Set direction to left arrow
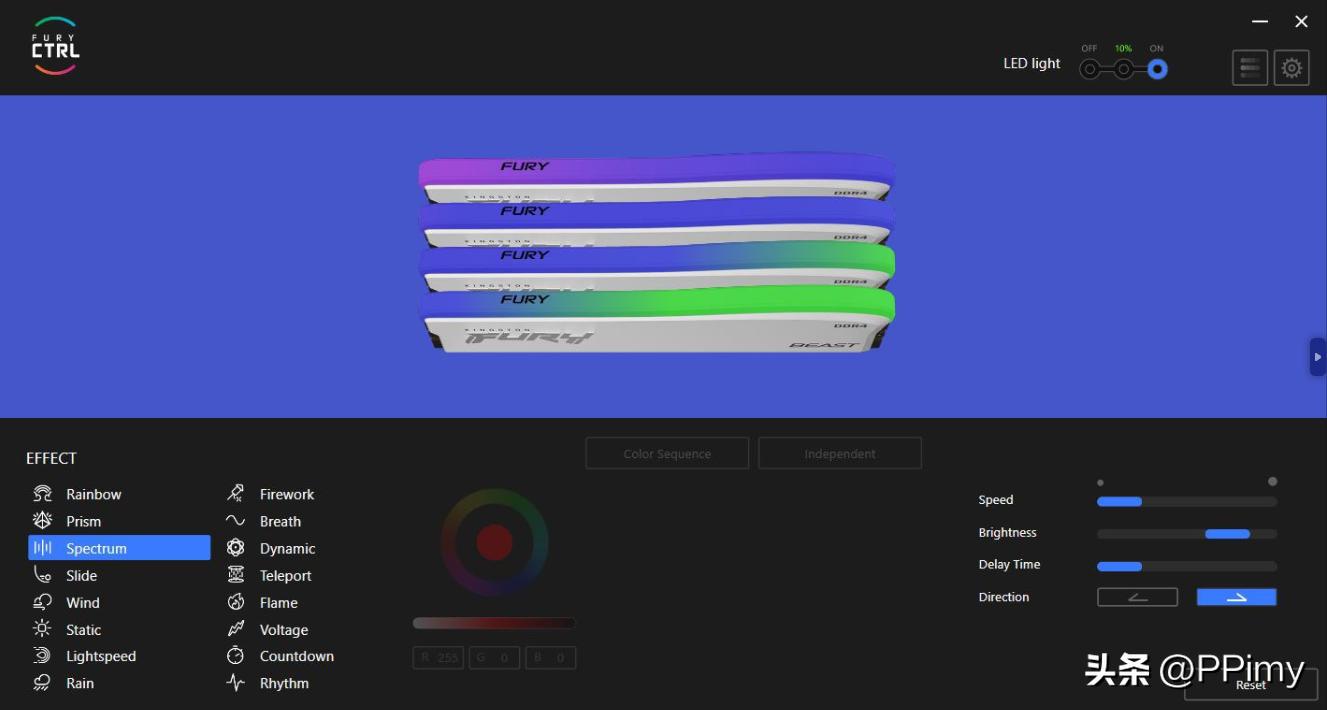The image size is (1327, 710). point(1137,597)
